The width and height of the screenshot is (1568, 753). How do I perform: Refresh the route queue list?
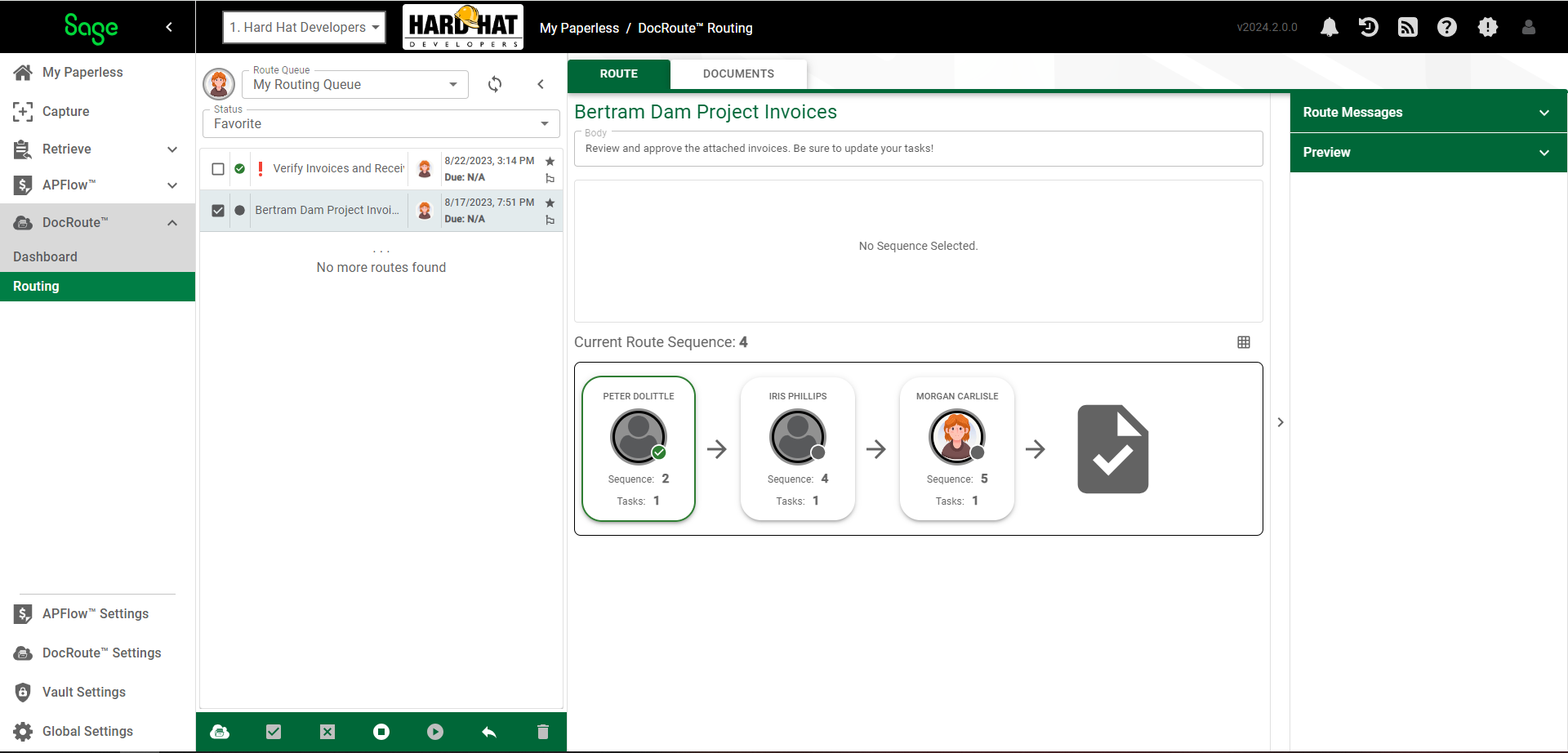(x=495, y=84)
